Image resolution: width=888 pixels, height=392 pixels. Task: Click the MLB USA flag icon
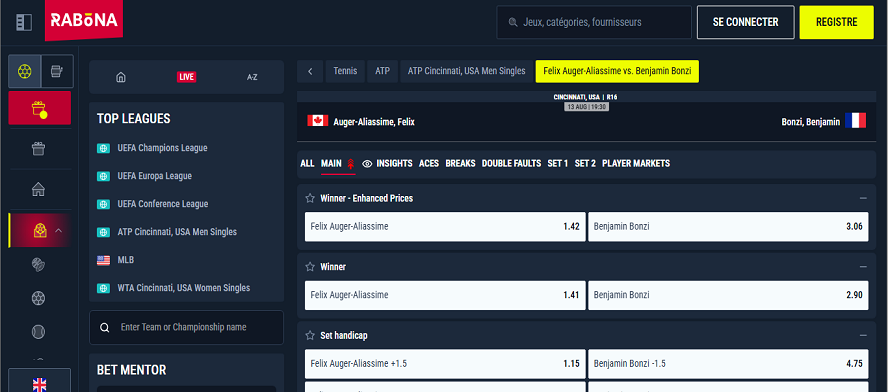tap(103, 260)
